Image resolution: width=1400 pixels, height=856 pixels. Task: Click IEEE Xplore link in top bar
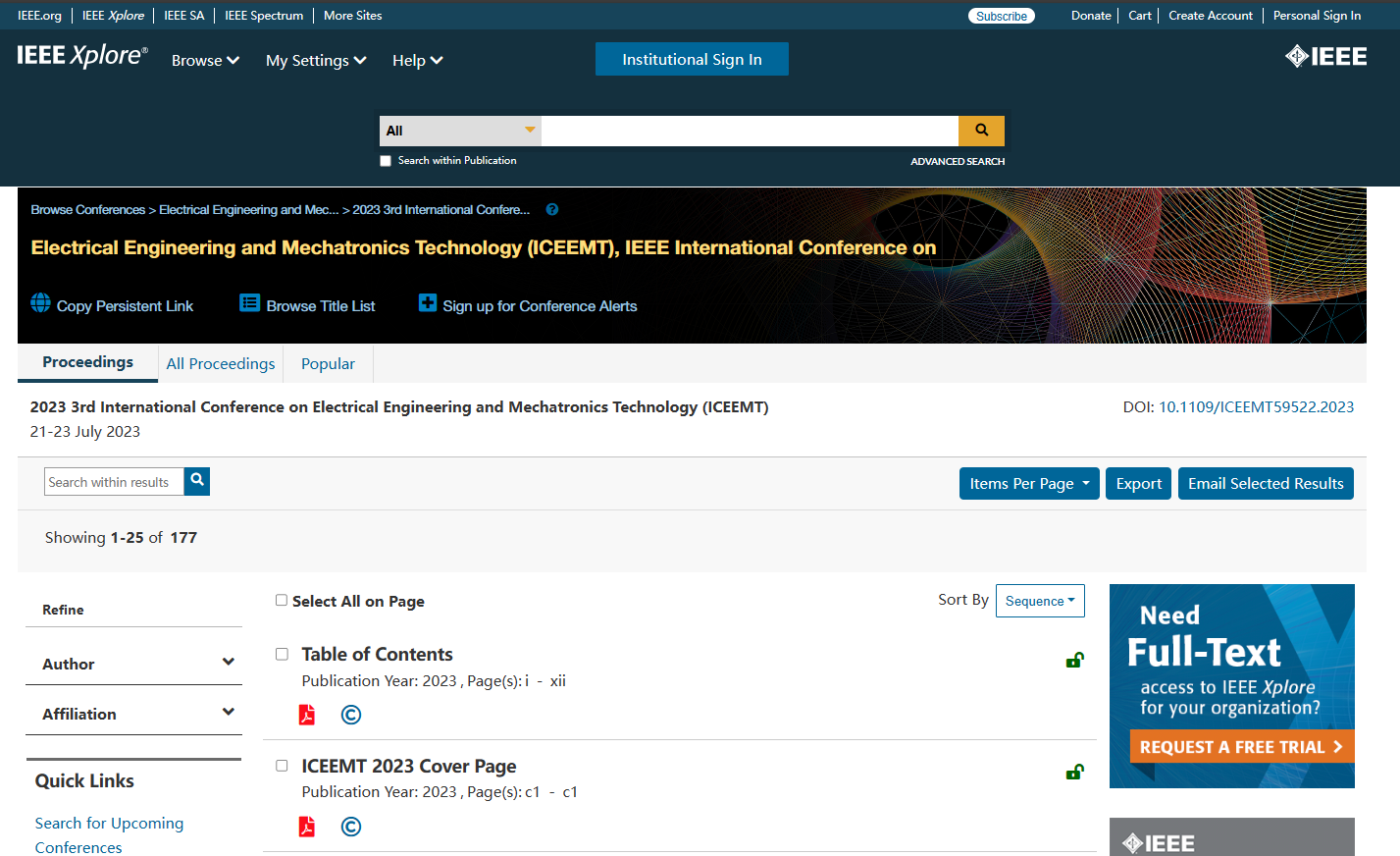point(113,16)
